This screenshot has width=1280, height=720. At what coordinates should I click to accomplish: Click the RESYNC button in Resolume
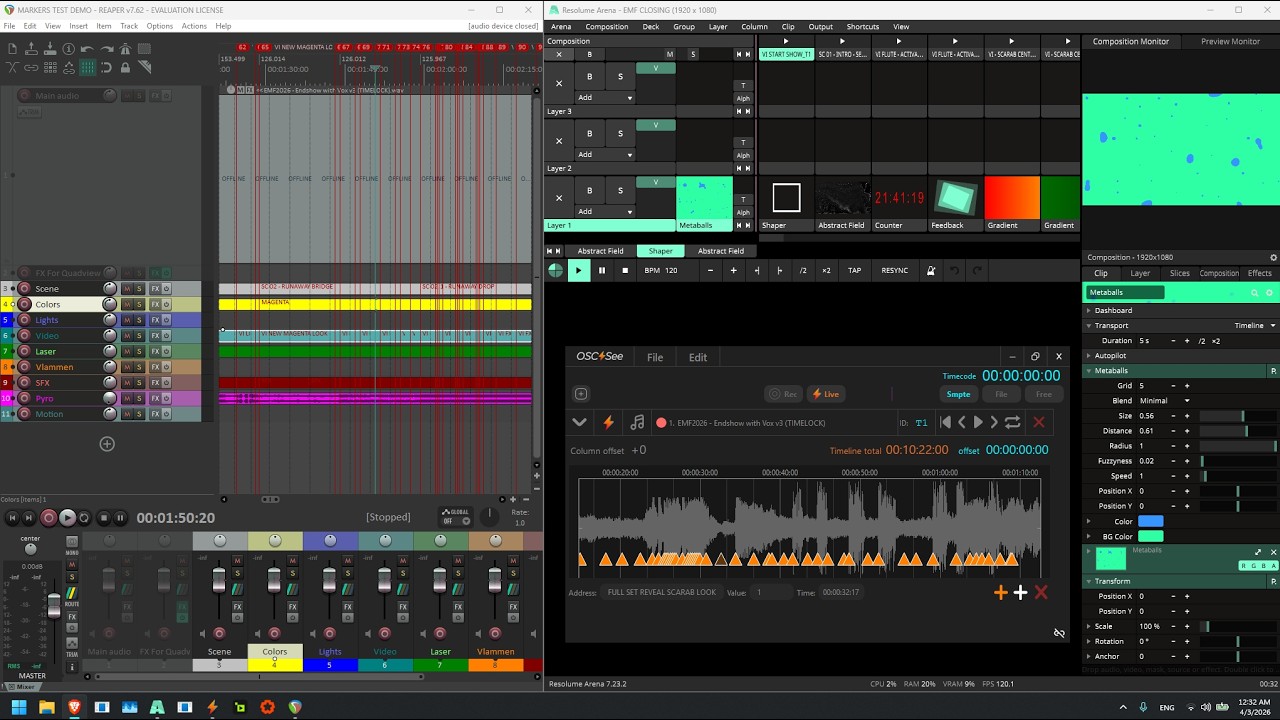895,270
